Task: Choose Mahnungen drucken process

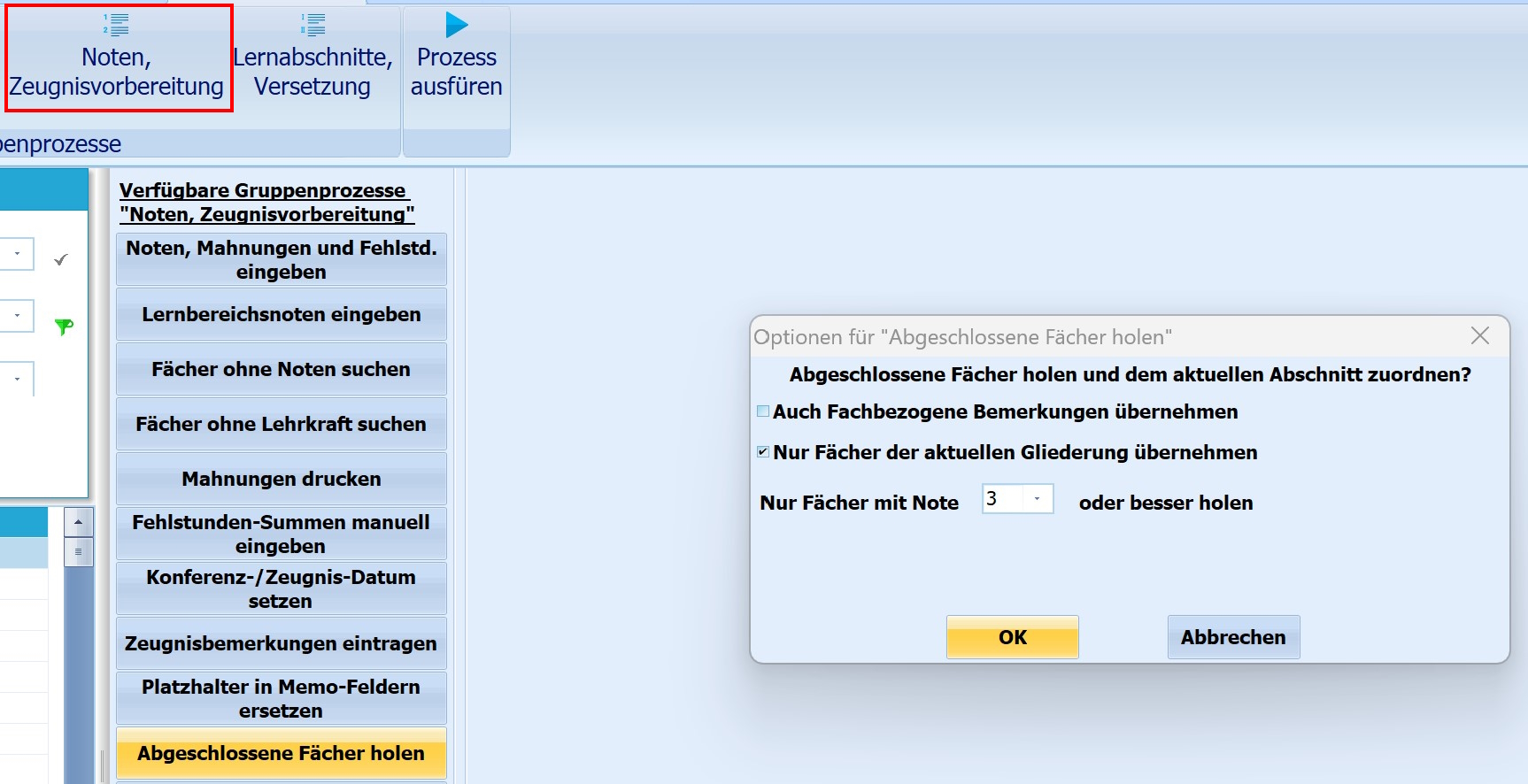Action: 282,479
